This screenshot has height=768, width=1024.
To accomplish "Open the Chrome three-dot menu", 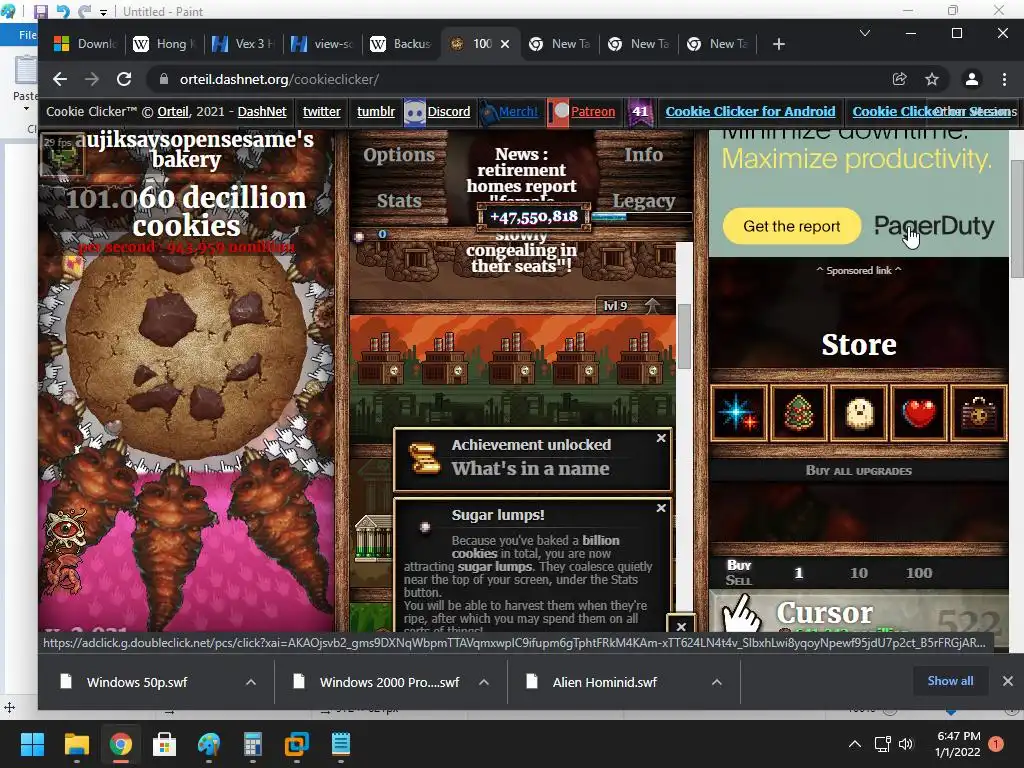I will coord(1004,80).
